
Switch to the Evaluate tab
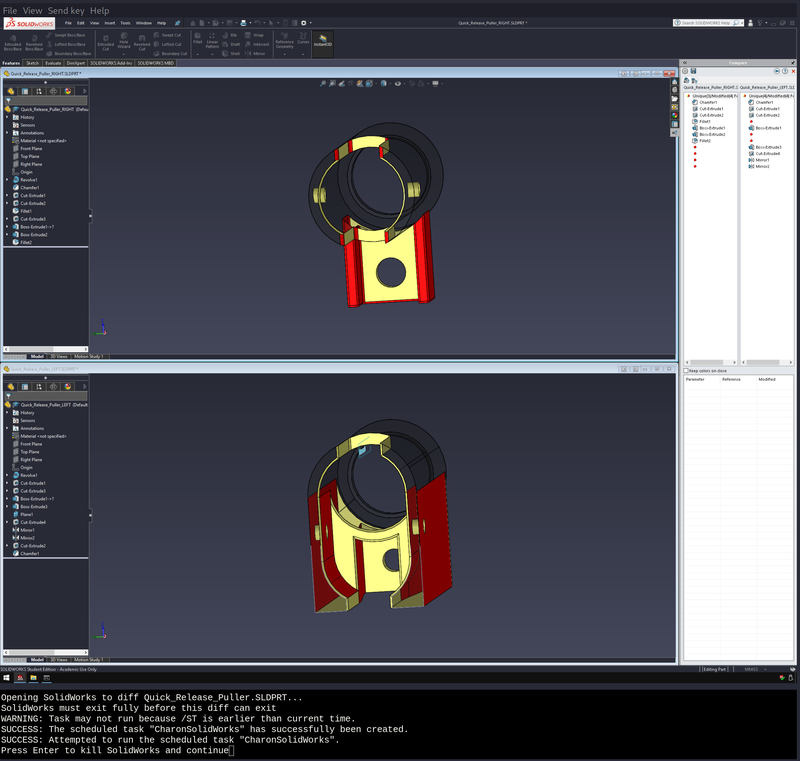[53, 62]
